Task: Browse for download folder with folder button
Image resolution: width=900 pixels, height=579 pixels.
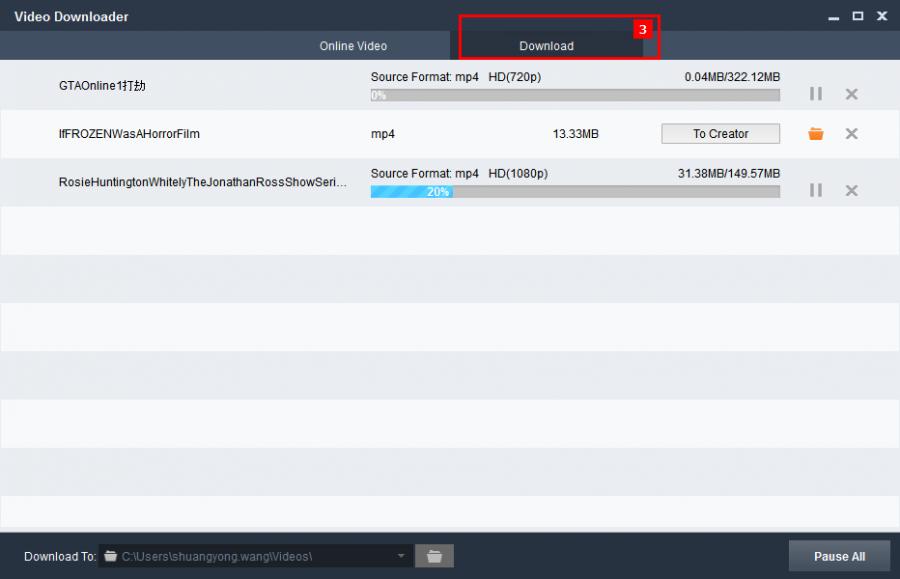Action: pos(435,556)
